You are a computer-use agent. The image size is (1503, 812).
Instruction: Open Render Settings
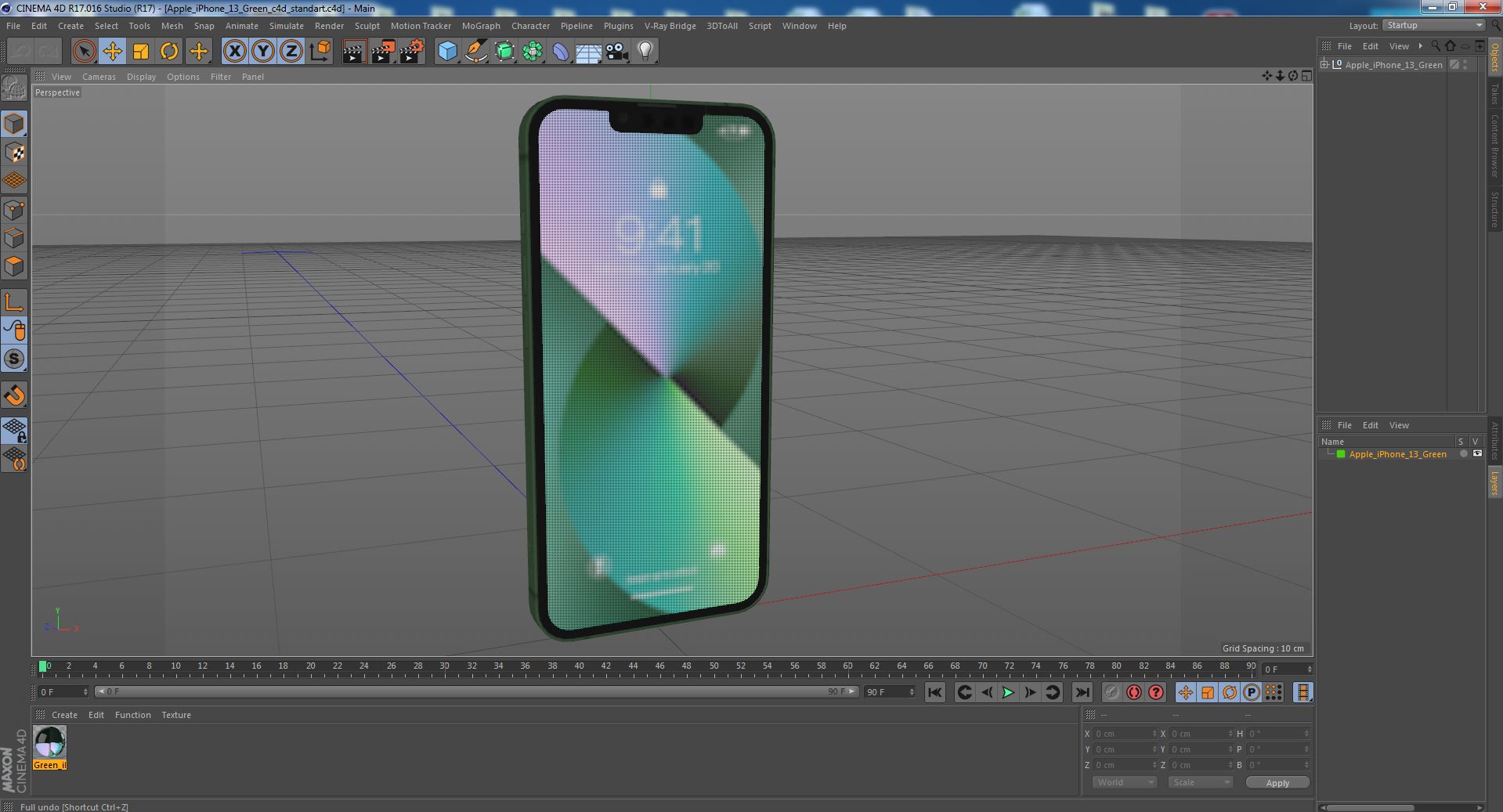point(412,52)
